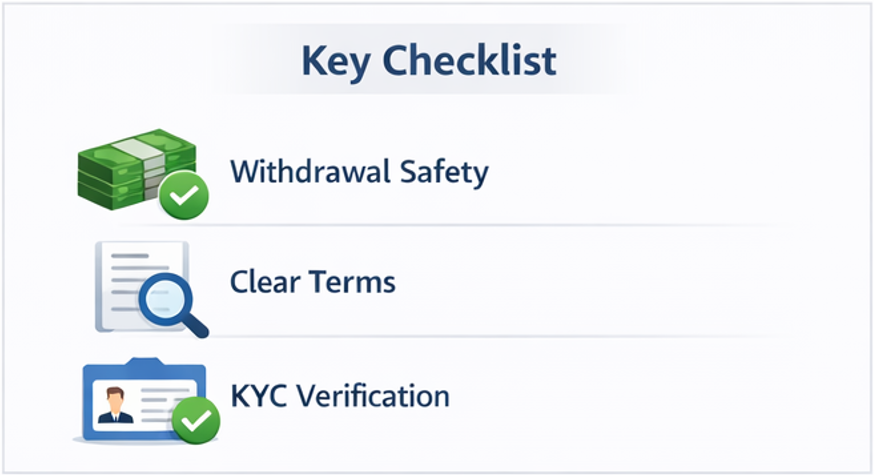
Task: Click the gray text lines on the ID card
Action: tap(160, 402)
